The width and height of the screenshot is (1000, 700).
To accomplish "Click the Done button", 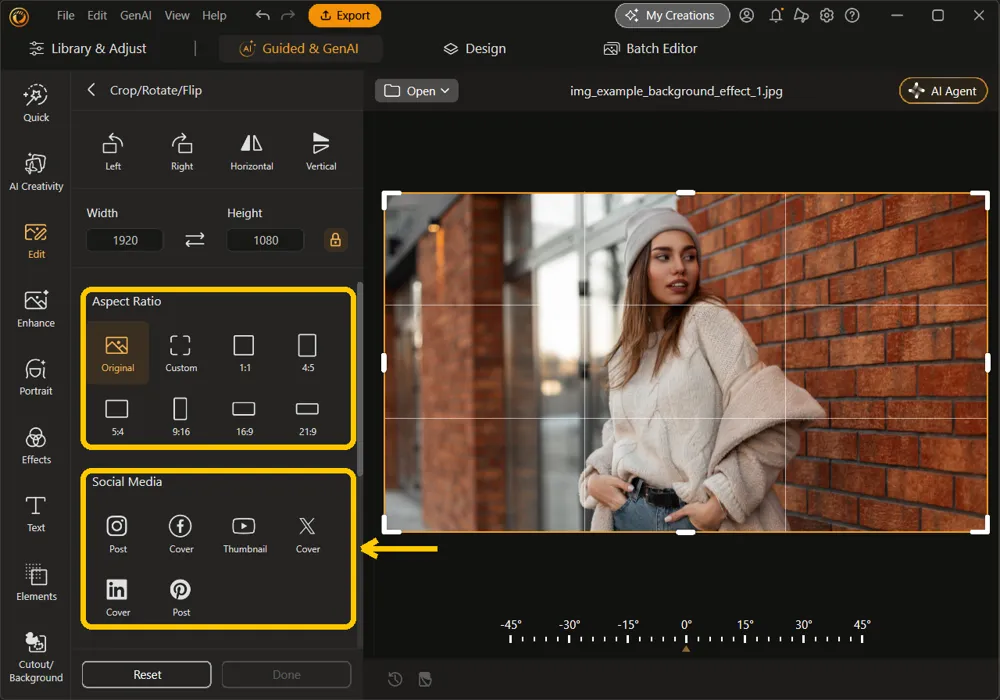I will click(x=286, y=674).
